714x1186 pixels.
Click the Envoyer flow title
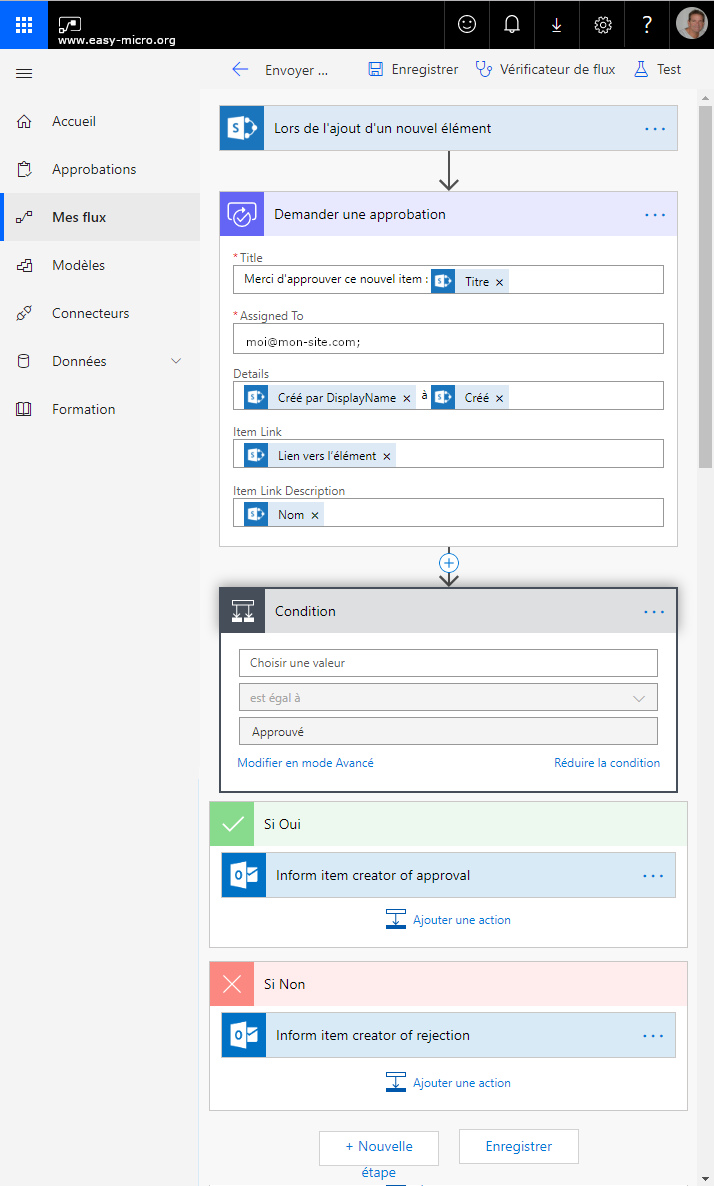click(x=296, y=70)
